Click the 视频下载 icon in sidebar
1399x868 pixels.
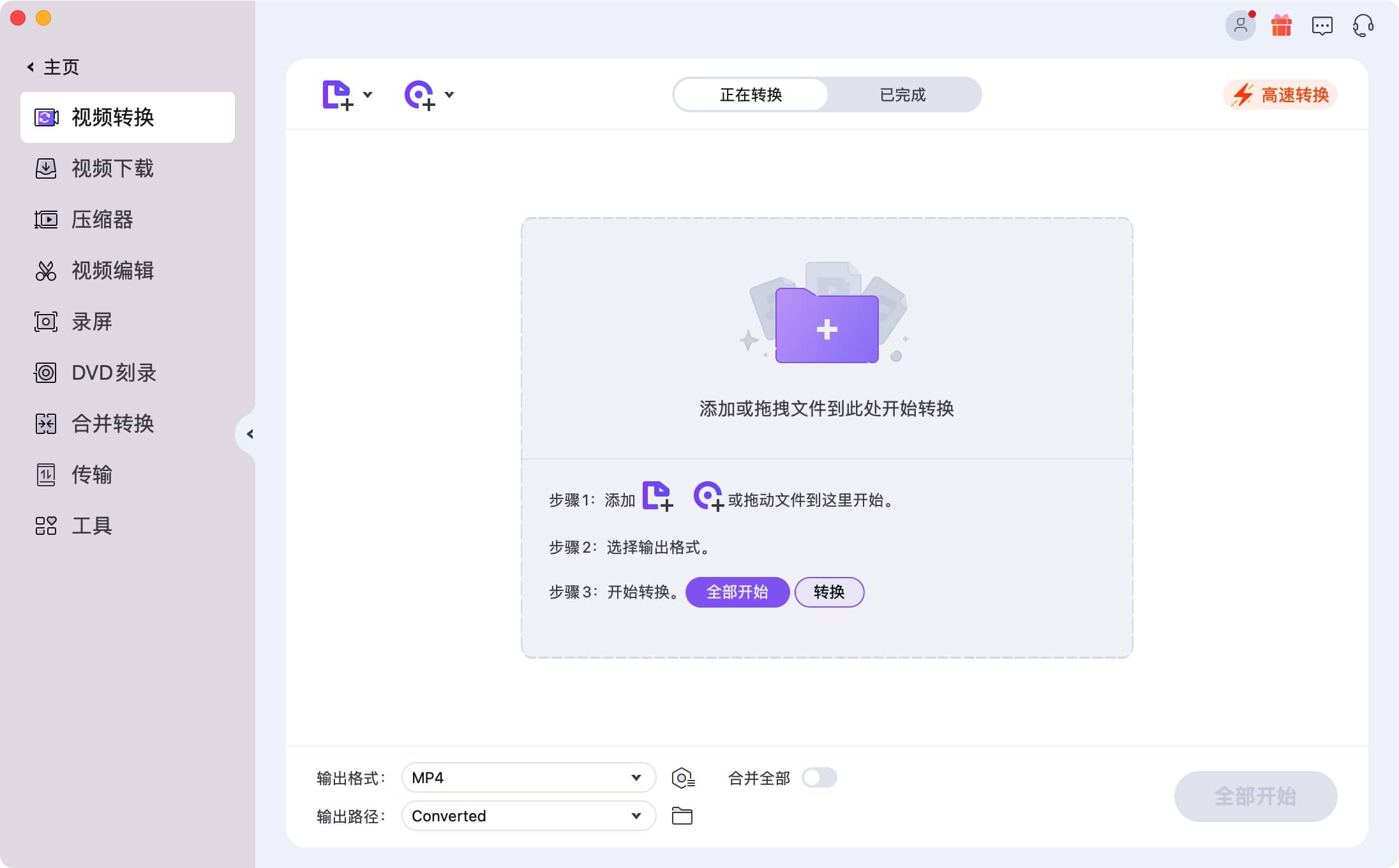(x=45, y=168)
